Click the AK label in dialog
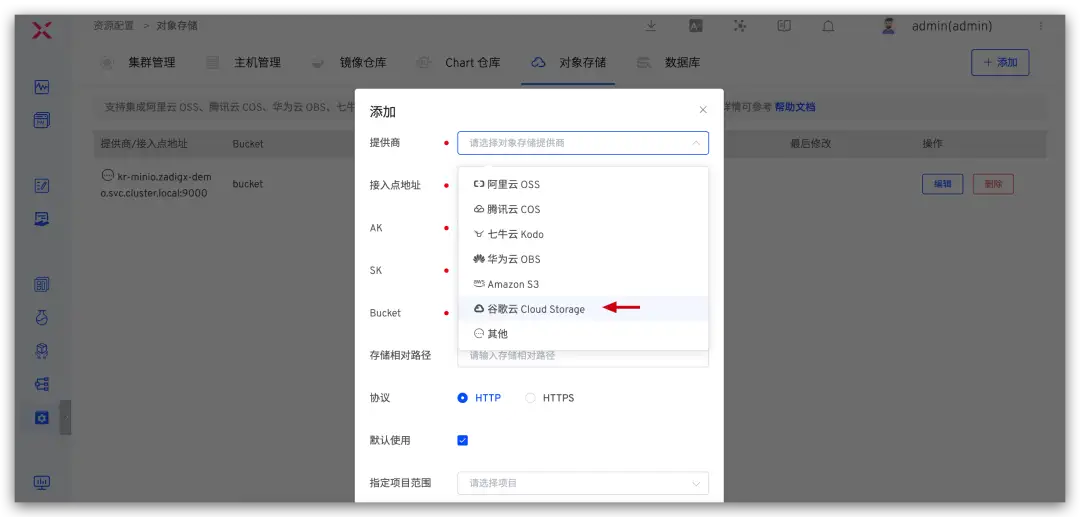1080x517 pixels. (376, 228)
